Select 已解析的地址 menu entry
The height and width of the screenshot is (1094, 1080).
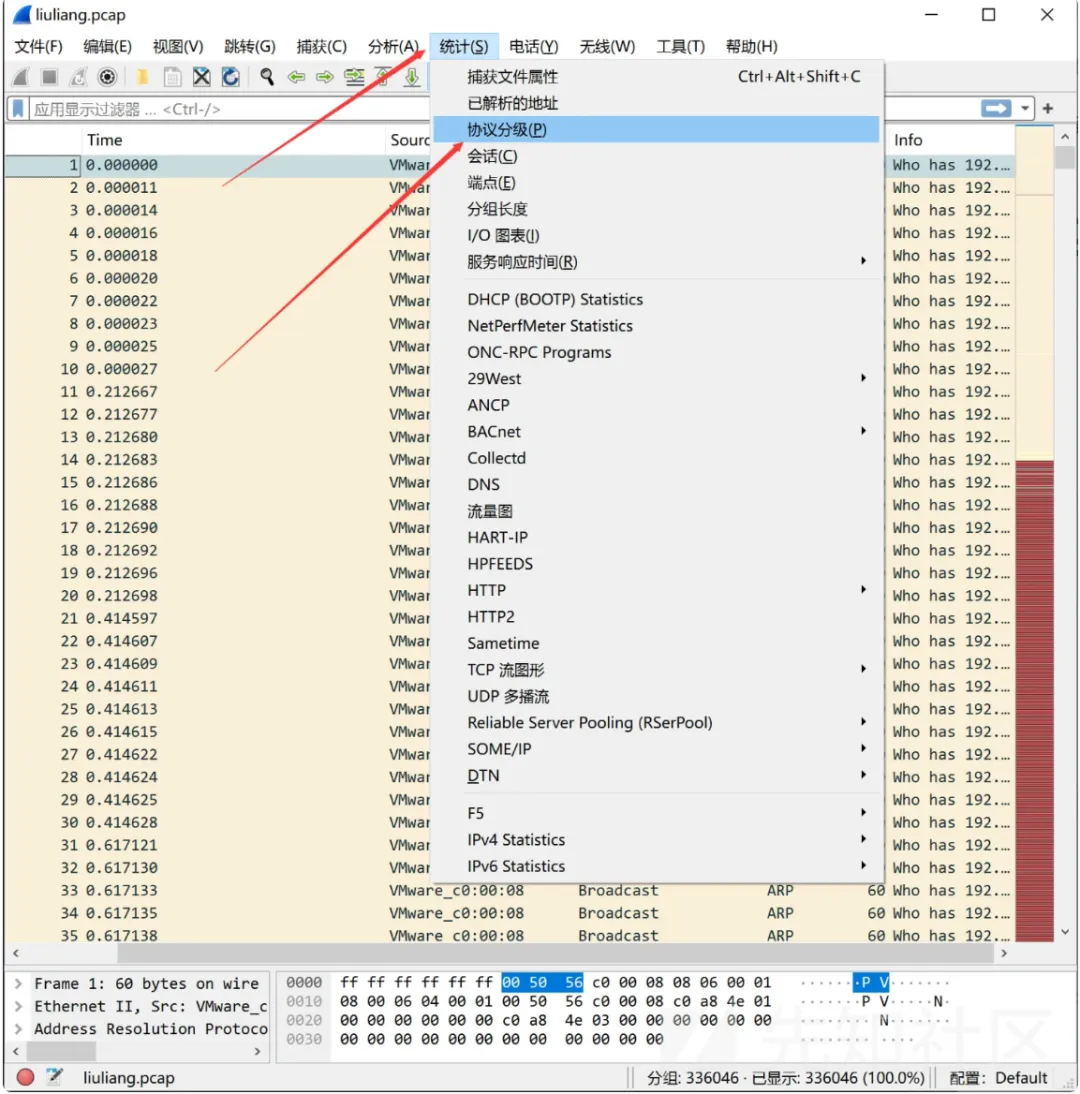click(x=656, y=103)
